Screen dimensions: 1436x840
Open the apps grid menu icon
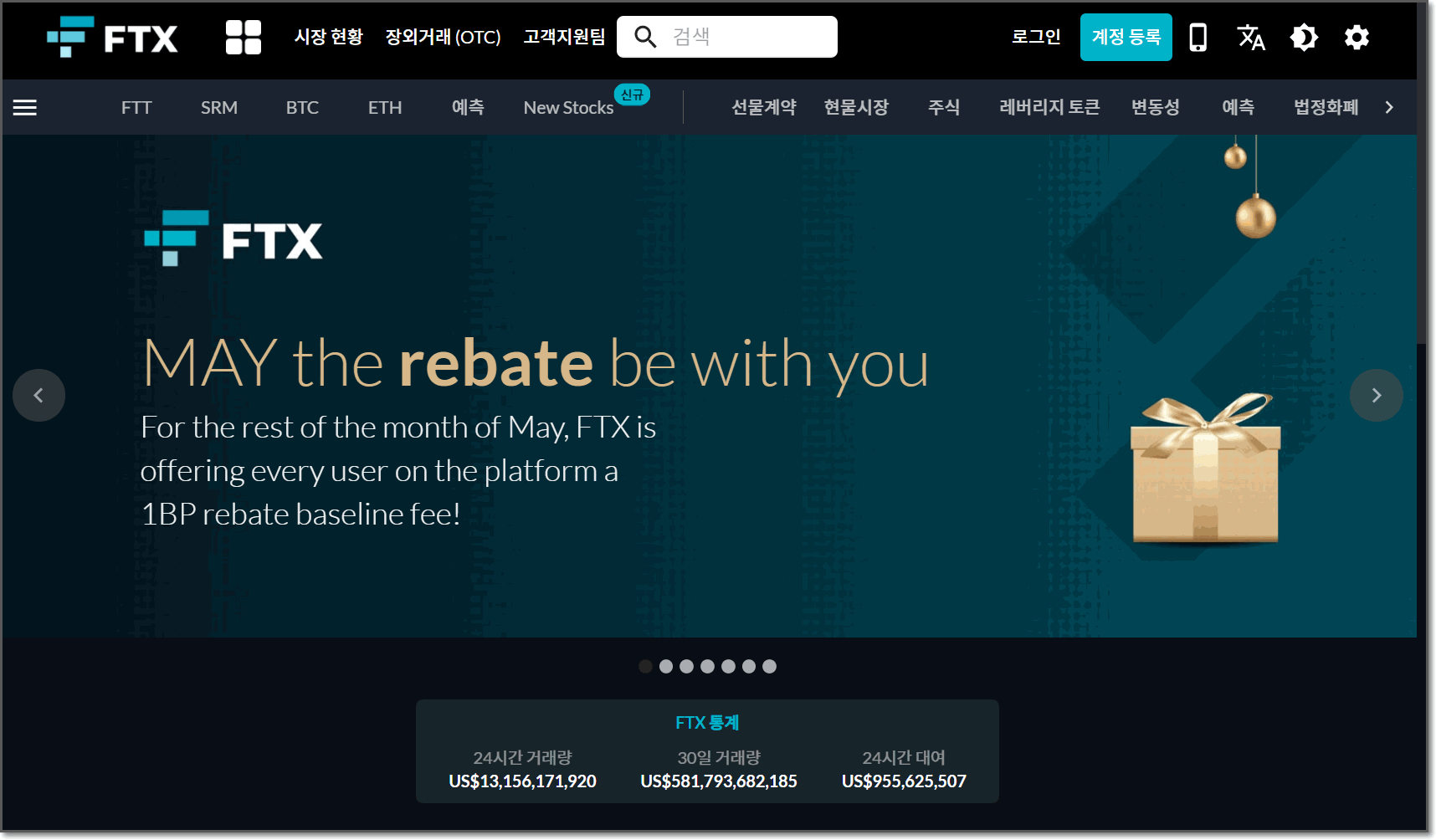coord(244,38)
